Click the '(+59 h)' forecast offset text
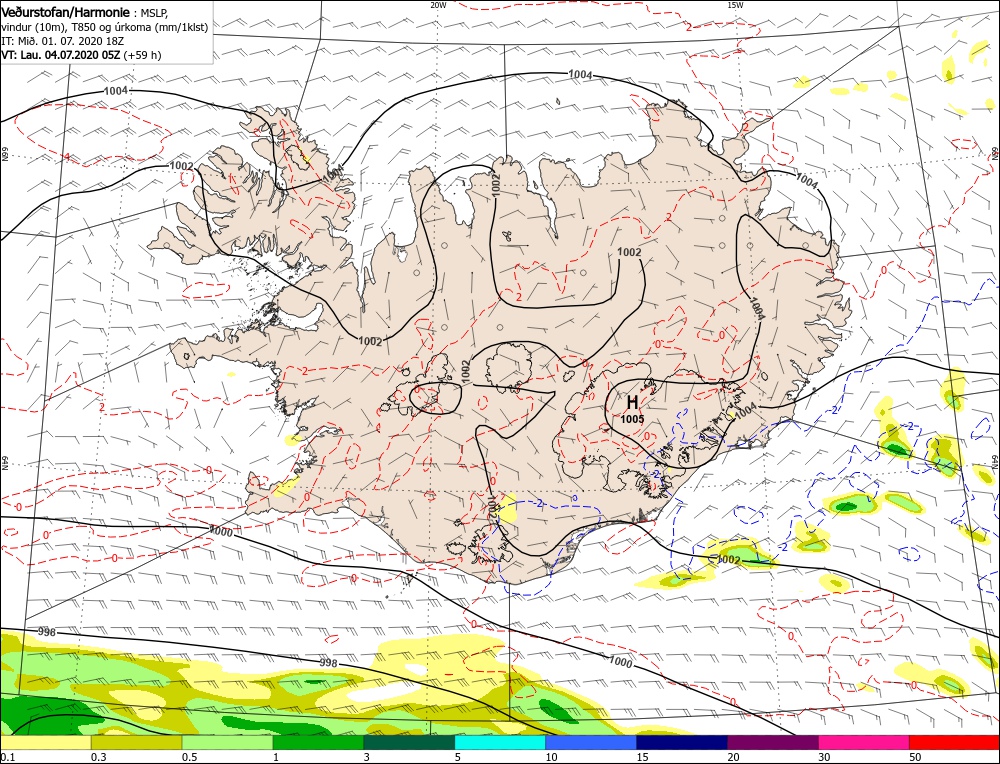1000x764 pixels. [142, 55]
